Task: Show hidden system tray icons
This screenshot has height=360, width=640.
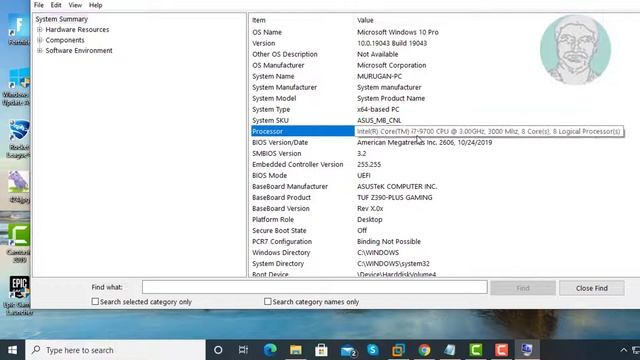Action: click(x=623, y=350)
